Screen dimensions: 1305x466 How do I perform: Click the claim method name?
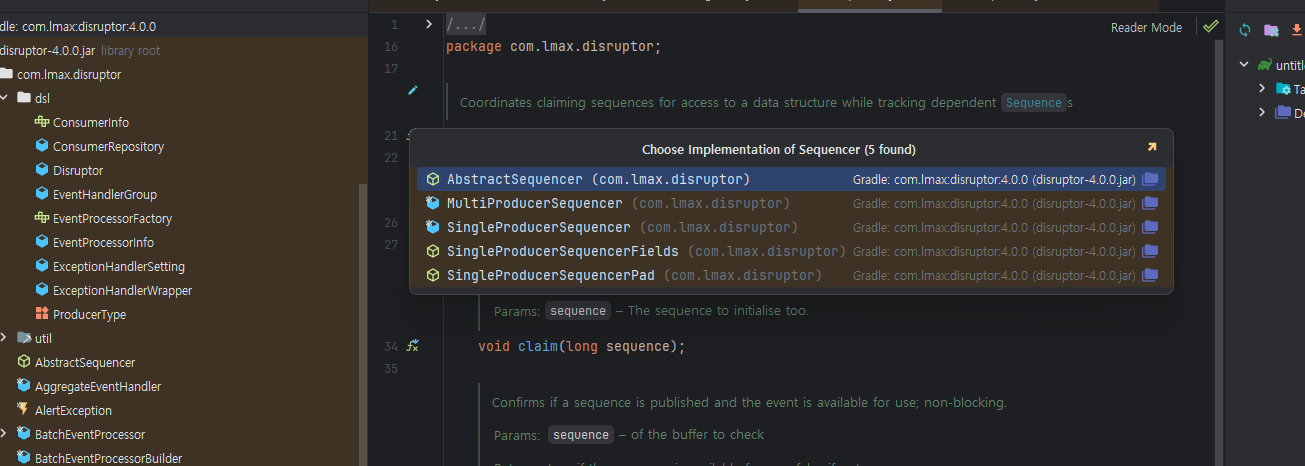coord(537,346)
